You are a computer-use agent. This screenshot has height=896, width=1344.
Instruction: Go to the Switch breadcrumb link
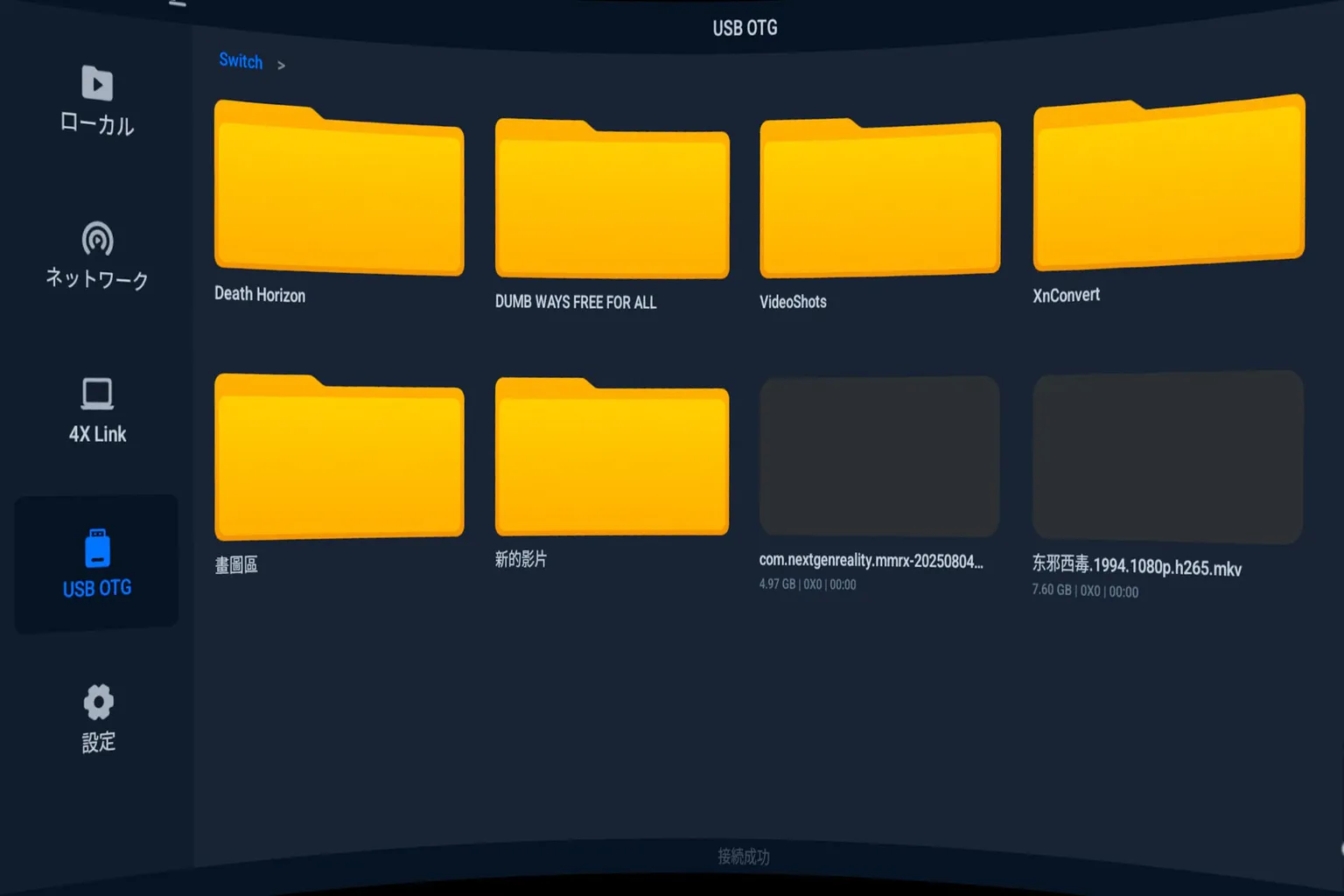click(x=241, y=60)
